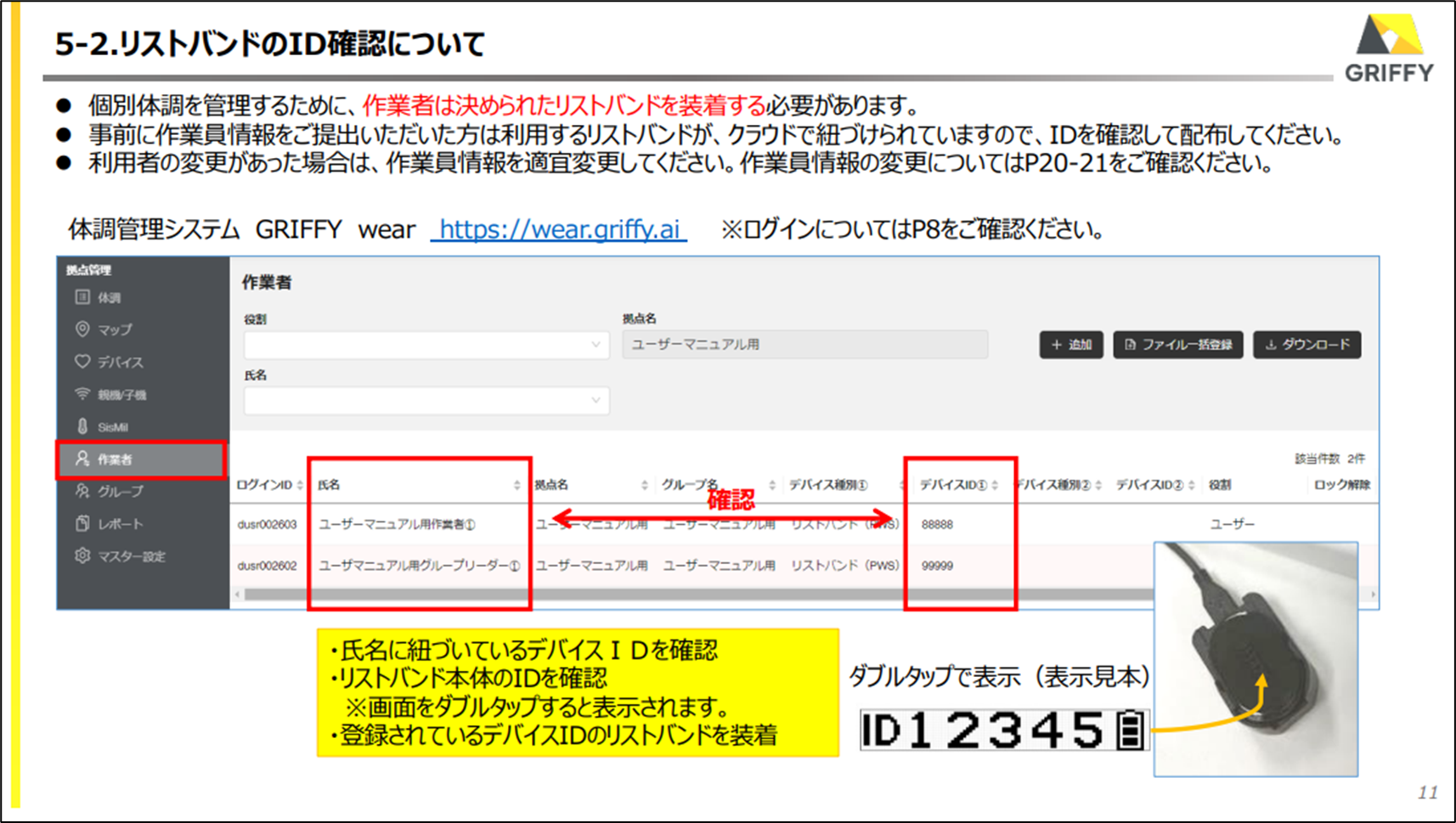The image size is (1456, 823).
Task: Sort the table by デバイスID① column
Action: tap(995, 485)
